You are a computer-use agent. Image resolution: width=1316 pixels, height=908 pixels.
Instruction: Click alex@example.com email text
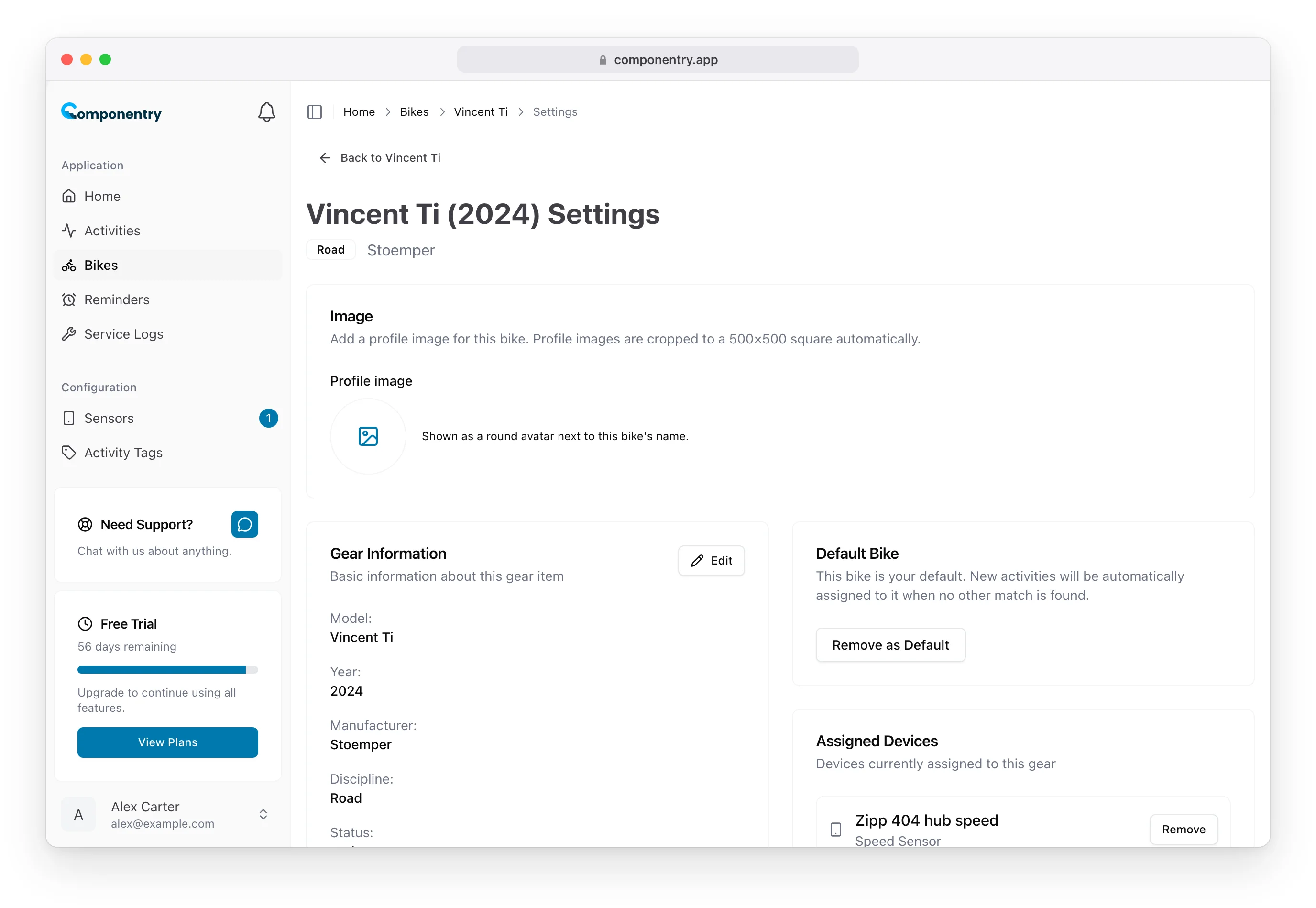[163, 824]
